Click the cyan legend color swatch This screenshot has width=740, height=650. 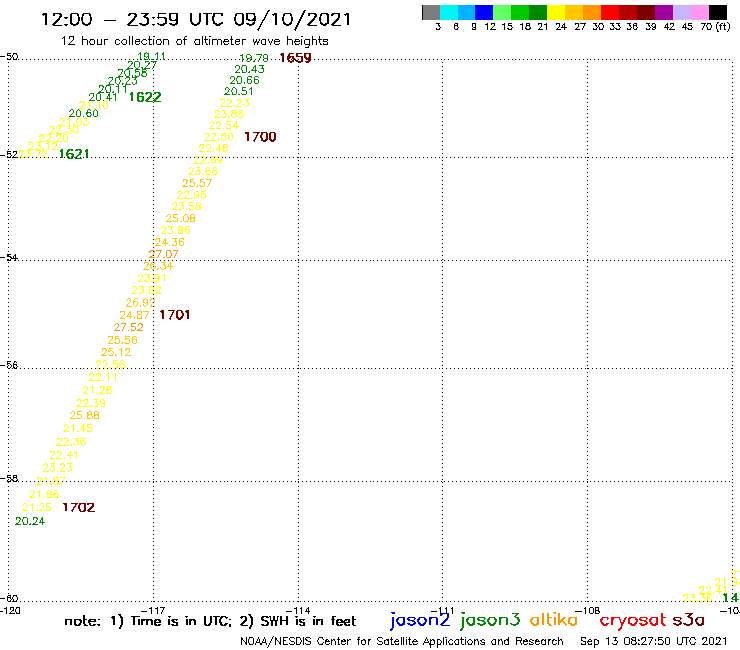point(449,12)
